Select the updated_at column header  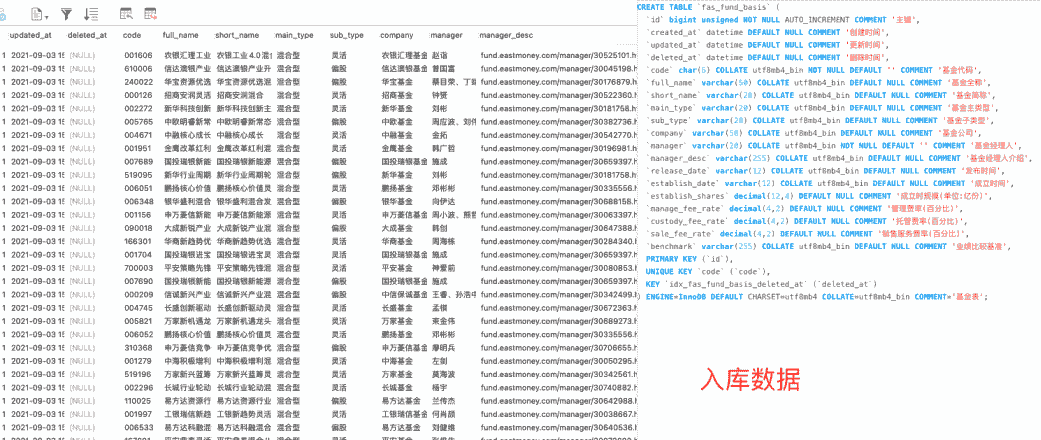pyautogui.click(x=30, y=35)
